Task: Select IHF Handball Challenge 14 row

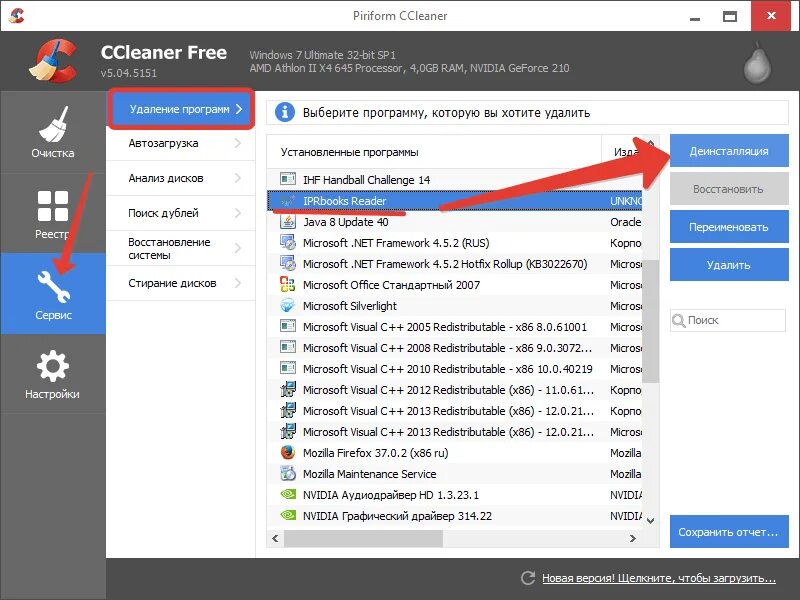Action: click(454, 180)
